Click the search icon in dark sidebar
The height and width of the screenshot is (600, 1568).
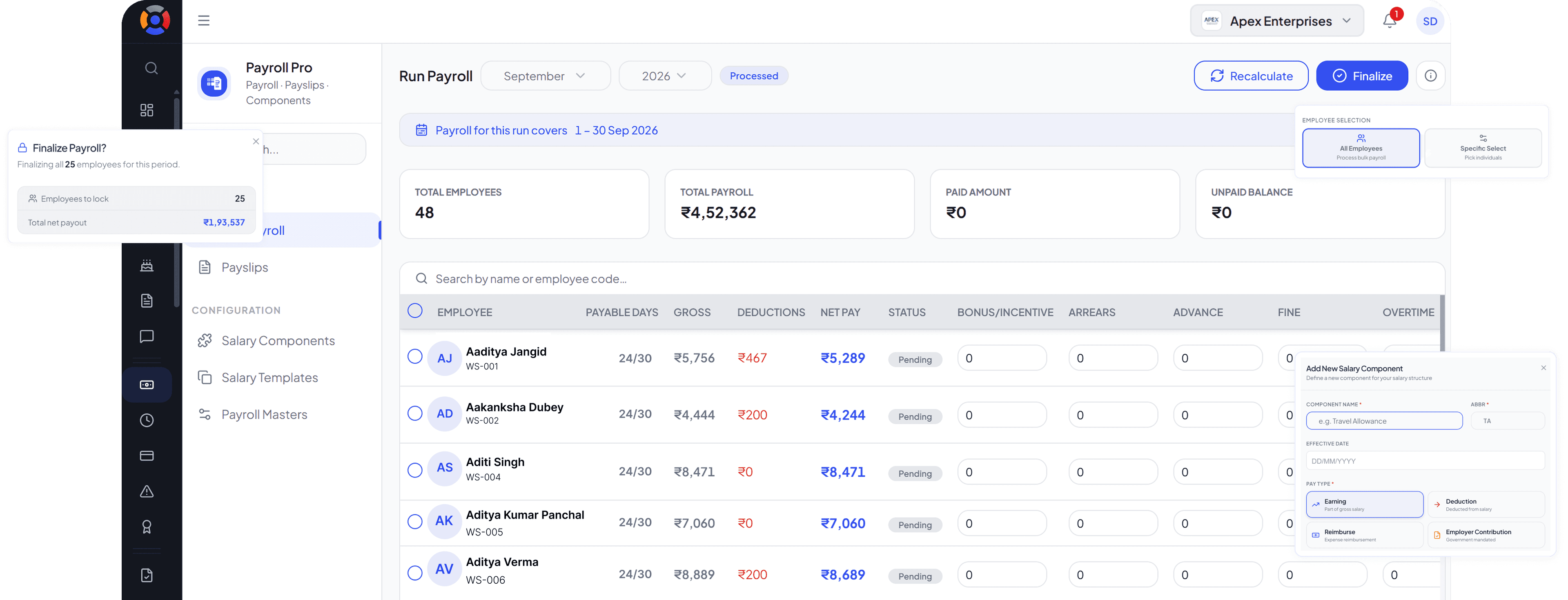151,68
